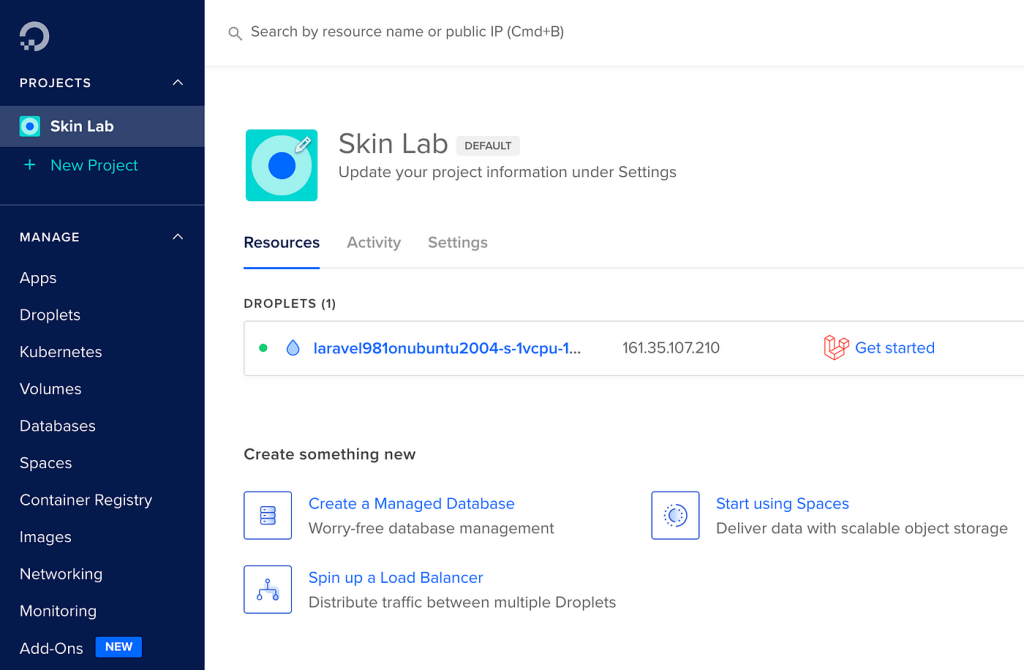The image size is (1024, 670).
Task: Click the Laravel logo icon
Action: click(x=836, y=347)
